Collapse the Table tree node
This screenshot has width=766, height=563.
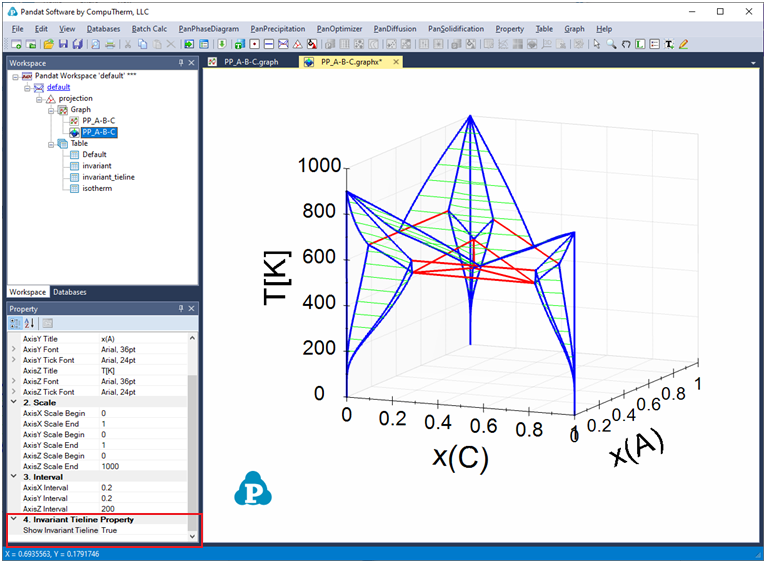[50, 143]
